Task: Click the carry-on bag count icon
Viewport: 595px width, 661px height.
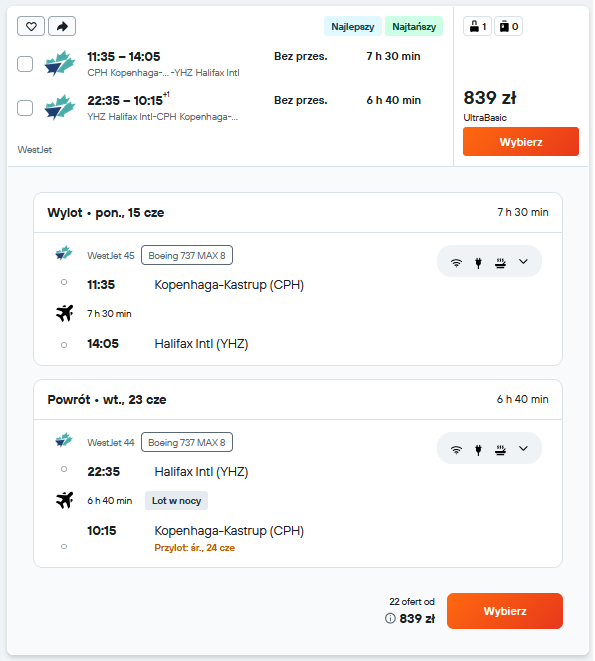Action: (x=478, y=27)
